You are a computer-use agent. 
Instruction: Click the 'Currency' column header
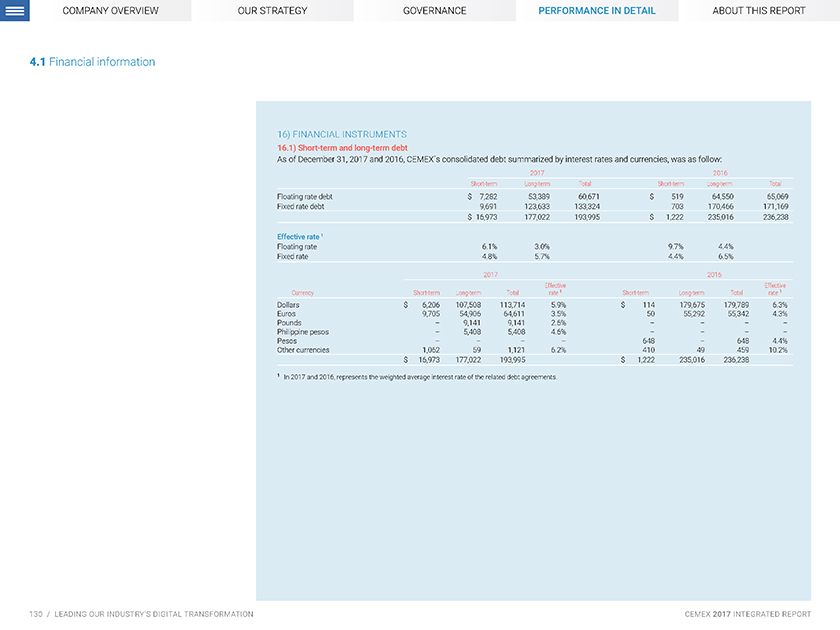point(303,292)
